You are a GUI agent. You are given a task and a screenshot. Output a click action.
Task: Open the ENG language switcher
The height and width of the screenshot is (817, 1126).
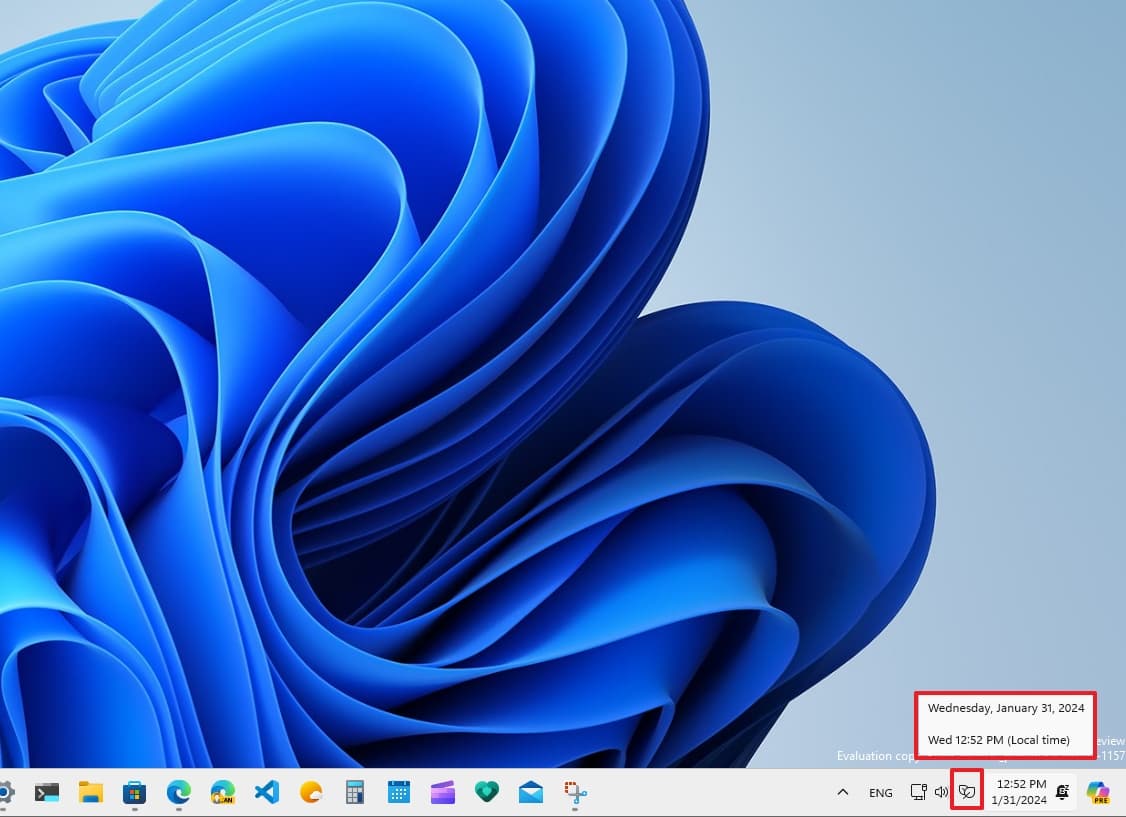pyautogui.click(x=880, y=792)
